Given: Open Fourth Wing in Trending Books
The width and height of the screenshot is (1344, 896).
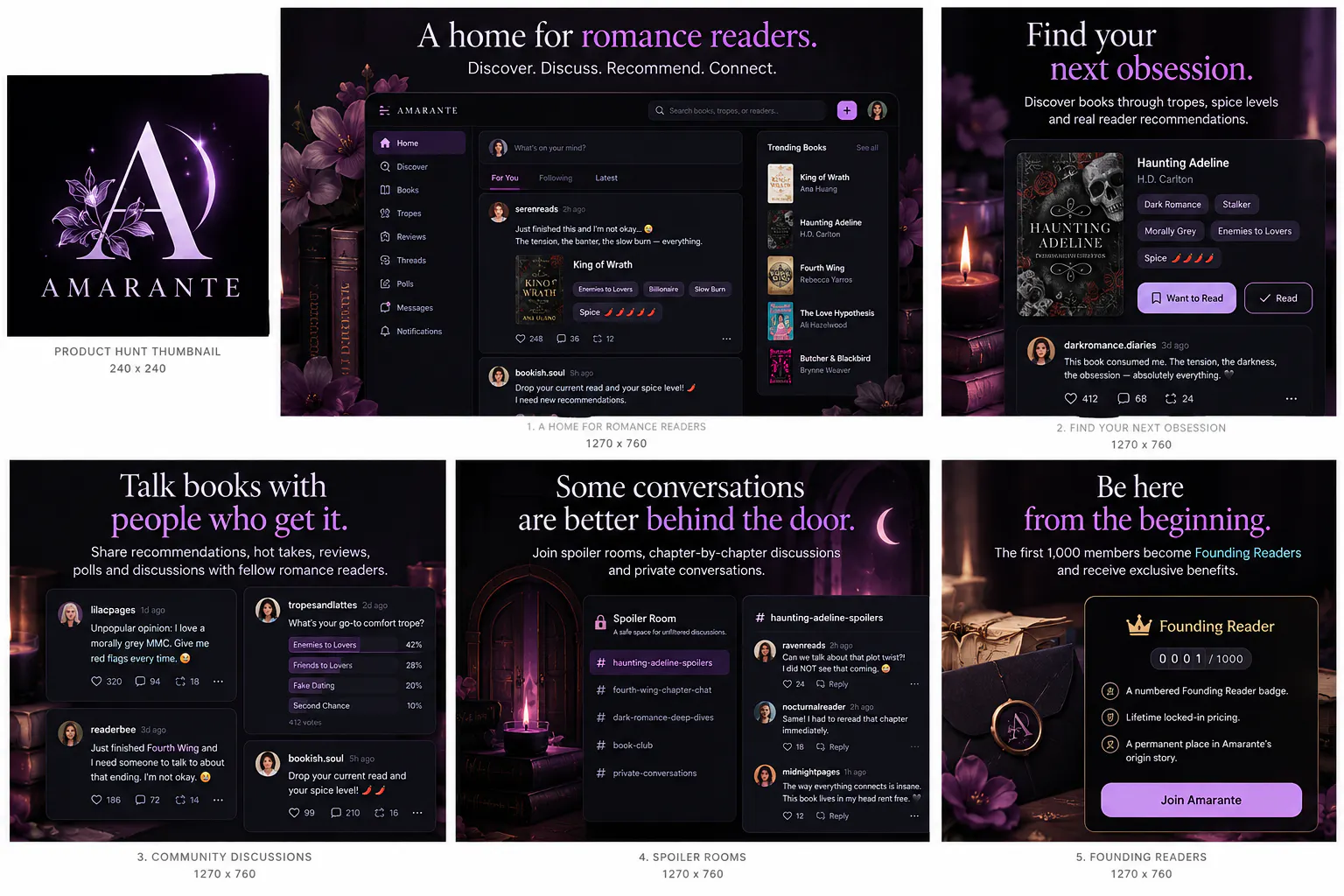Looking at the screenshot, I should [822, 274].
